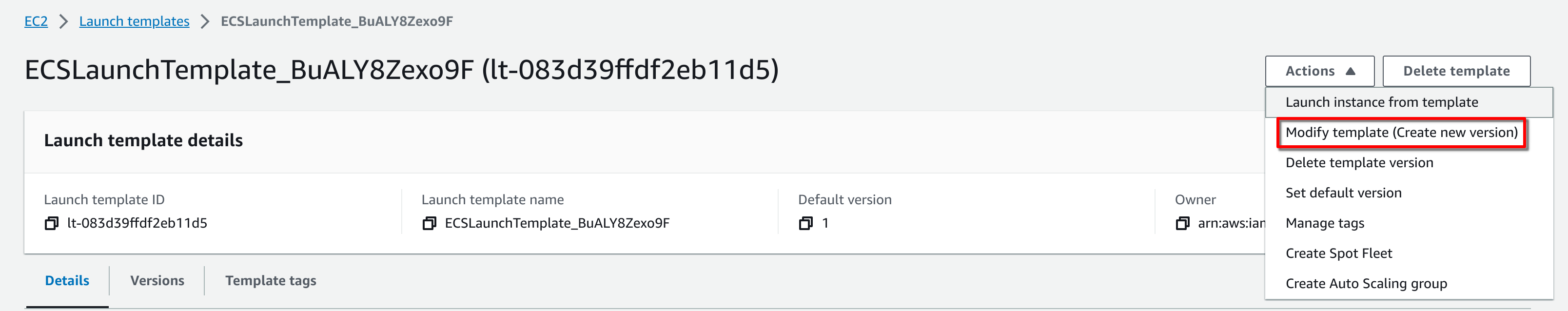Click the ECSLaunchTemplate_BuALY8Zexo9F breadcrumb text
The image size is (1568, 311).
pyautogui.click(x=336, y=21)
